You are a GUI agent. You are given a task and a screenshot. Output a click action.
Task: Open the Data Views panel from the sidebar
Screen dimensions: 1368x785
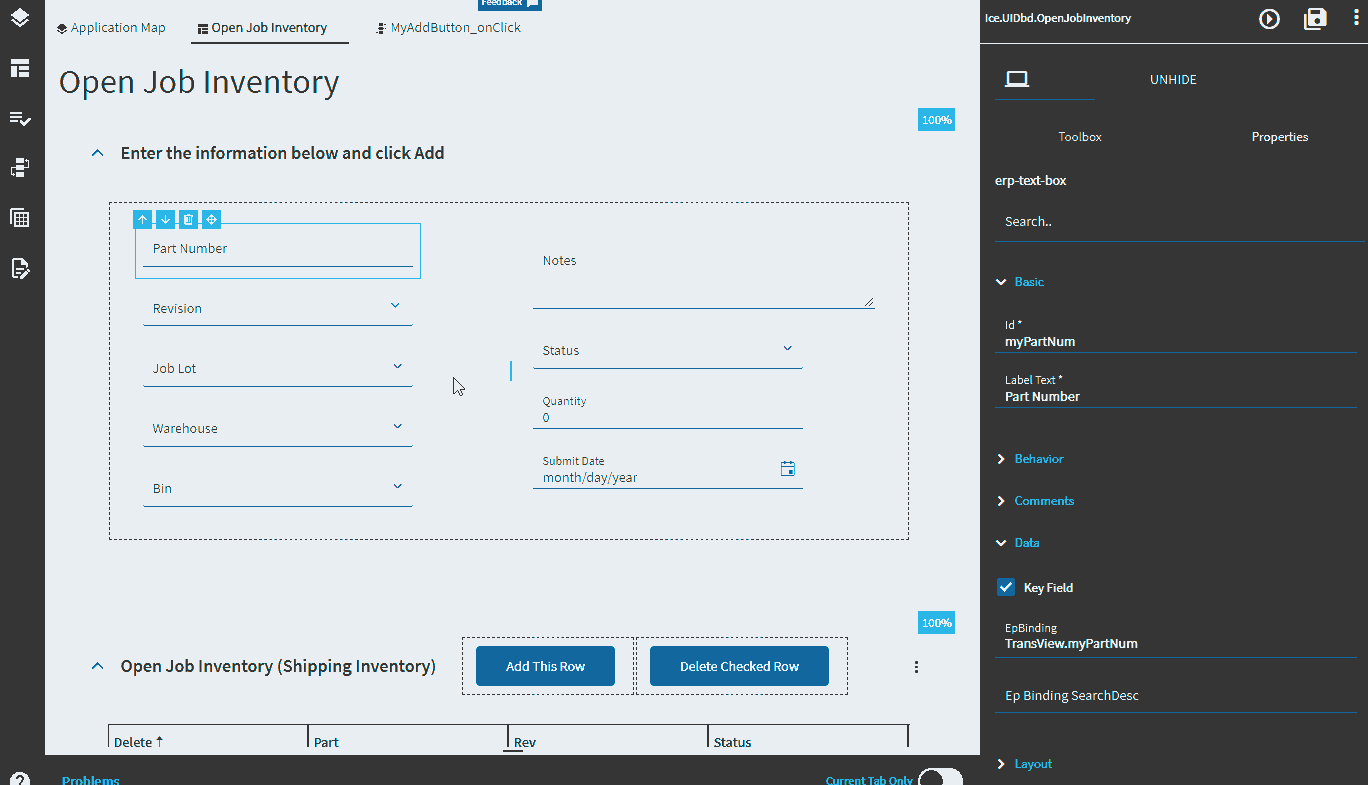tap(20, 217)
